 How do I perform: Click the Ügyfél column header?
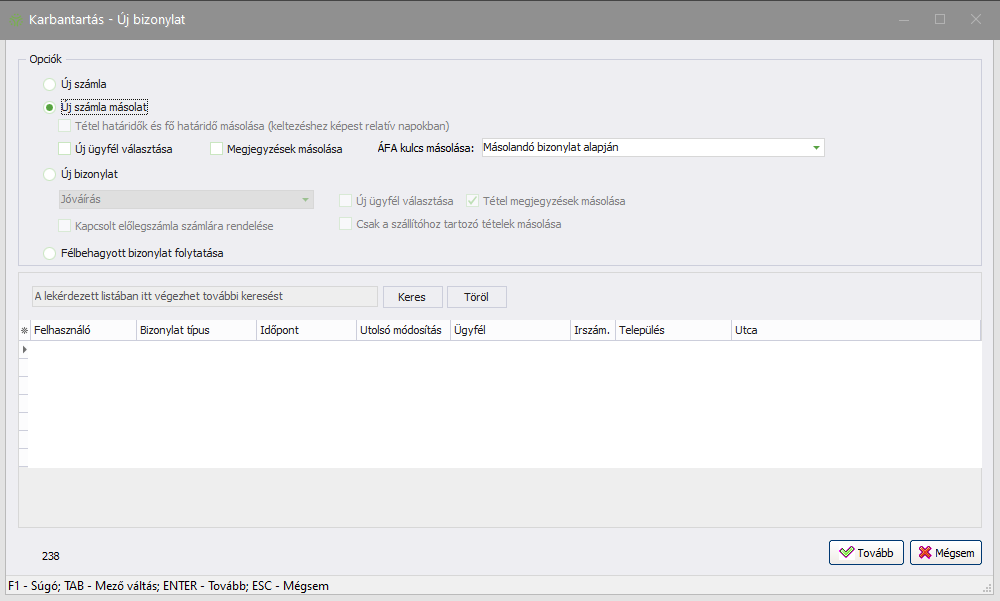(x=510, y=330)
